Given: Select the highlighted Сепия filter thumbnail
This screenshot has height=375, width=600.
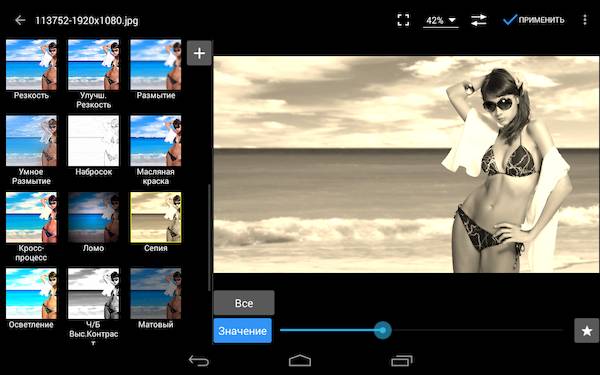Looking at the screenshot, I should pyautogui.click(x=156, y=217).
